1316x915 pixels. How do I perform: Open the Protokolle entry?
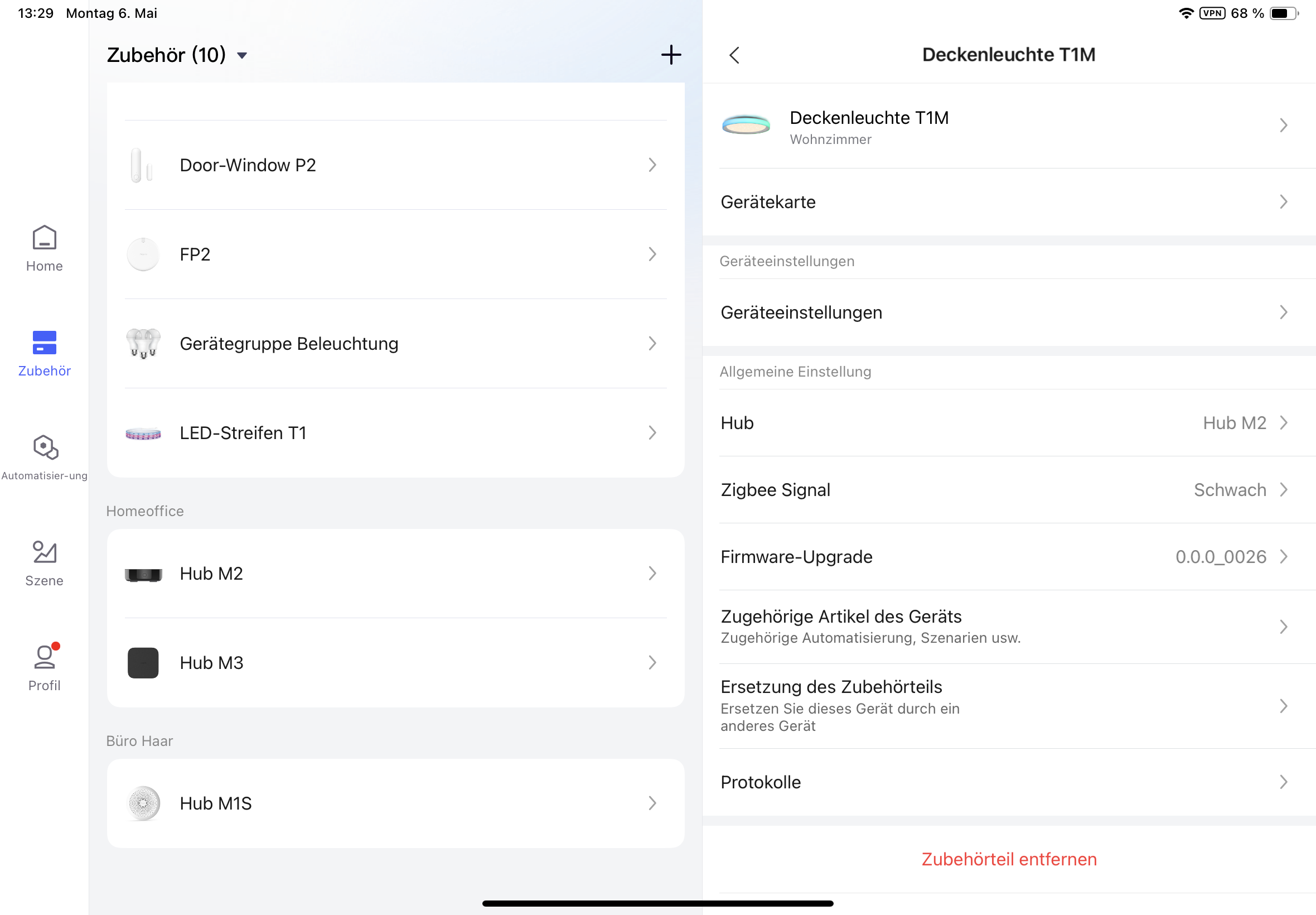[1008, 782]
